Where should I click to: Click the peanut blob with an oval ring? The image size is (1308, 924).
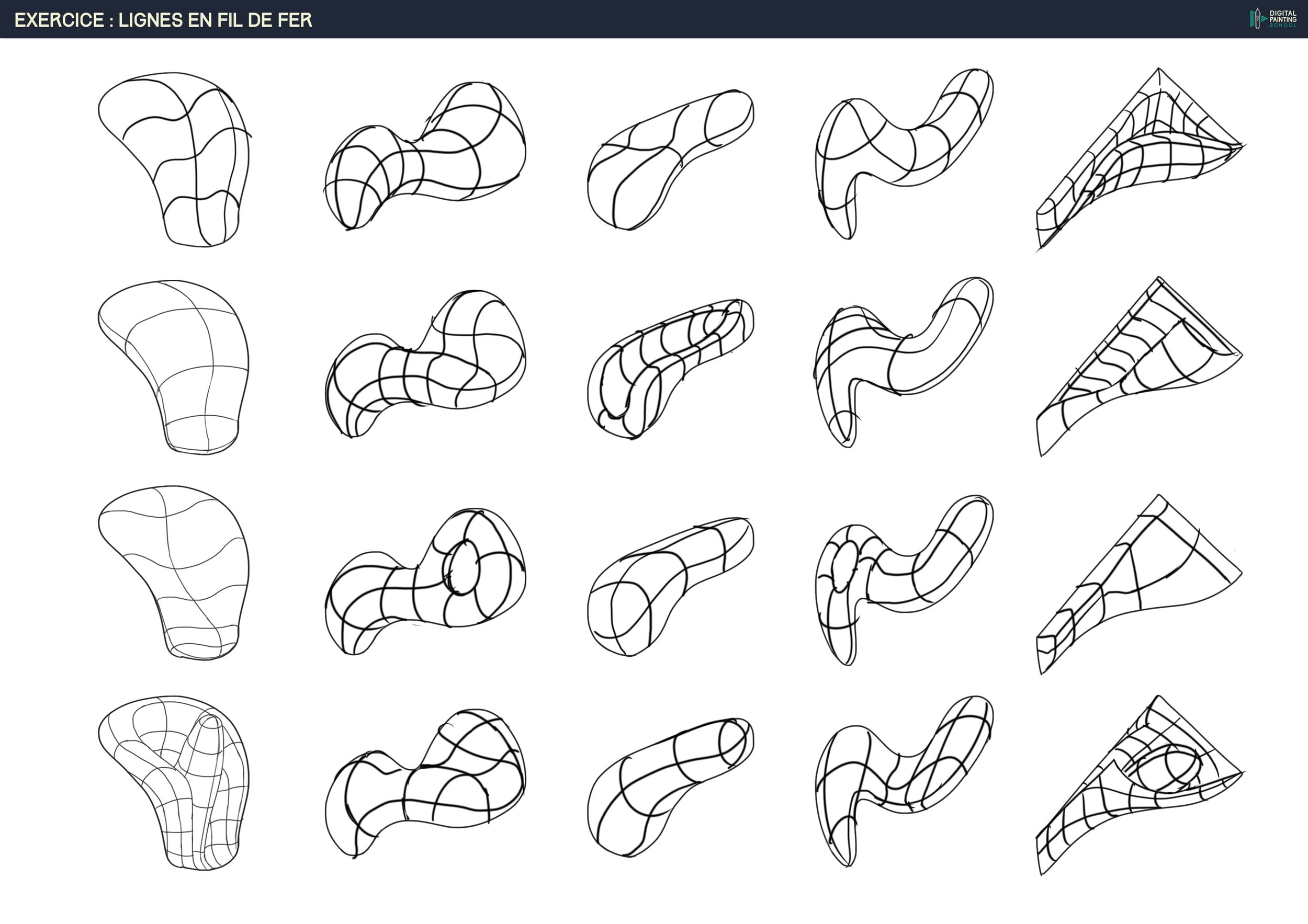(424, 580)
